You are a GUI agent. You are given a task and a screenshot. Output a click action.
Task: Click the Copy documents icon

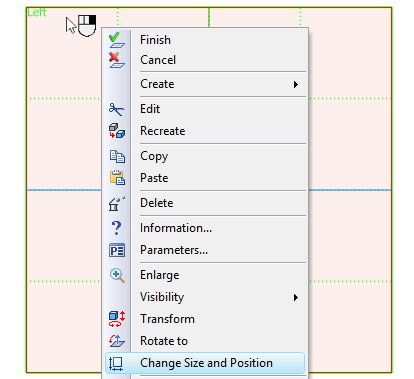(x=117, y=156)
